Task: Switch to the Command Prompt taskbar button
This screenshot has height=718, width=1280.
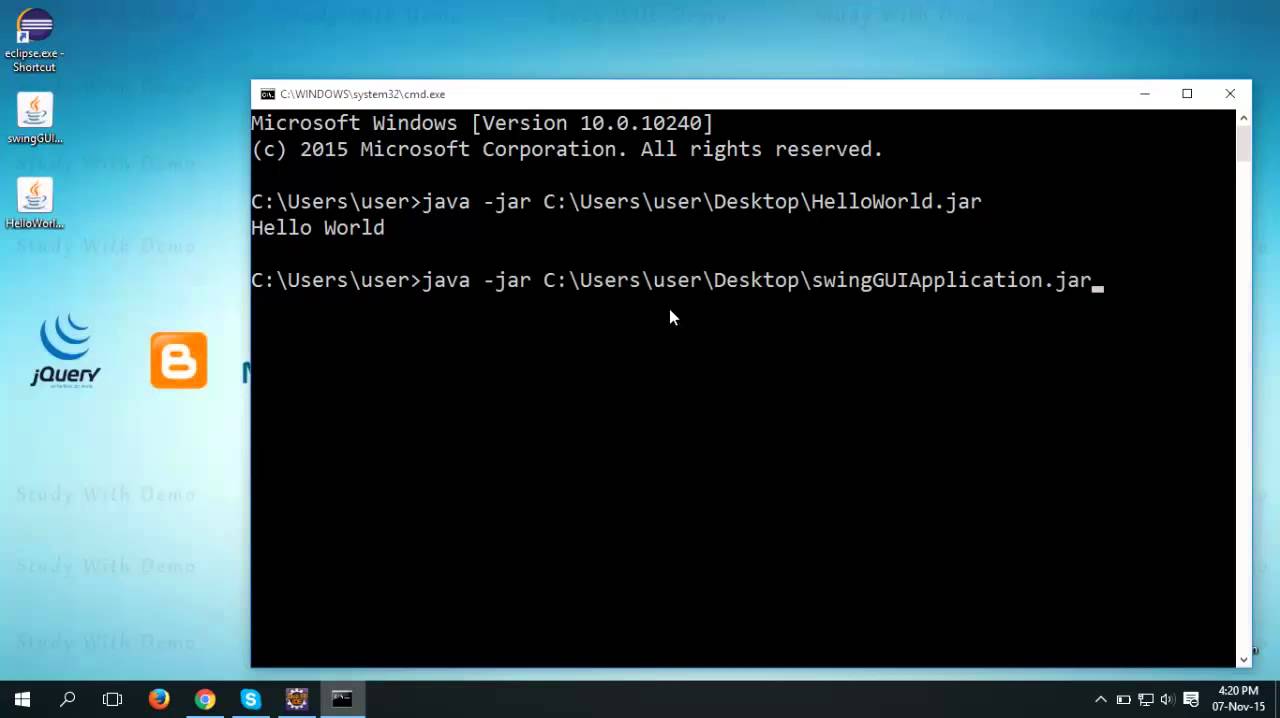Action: coord(343,699)
